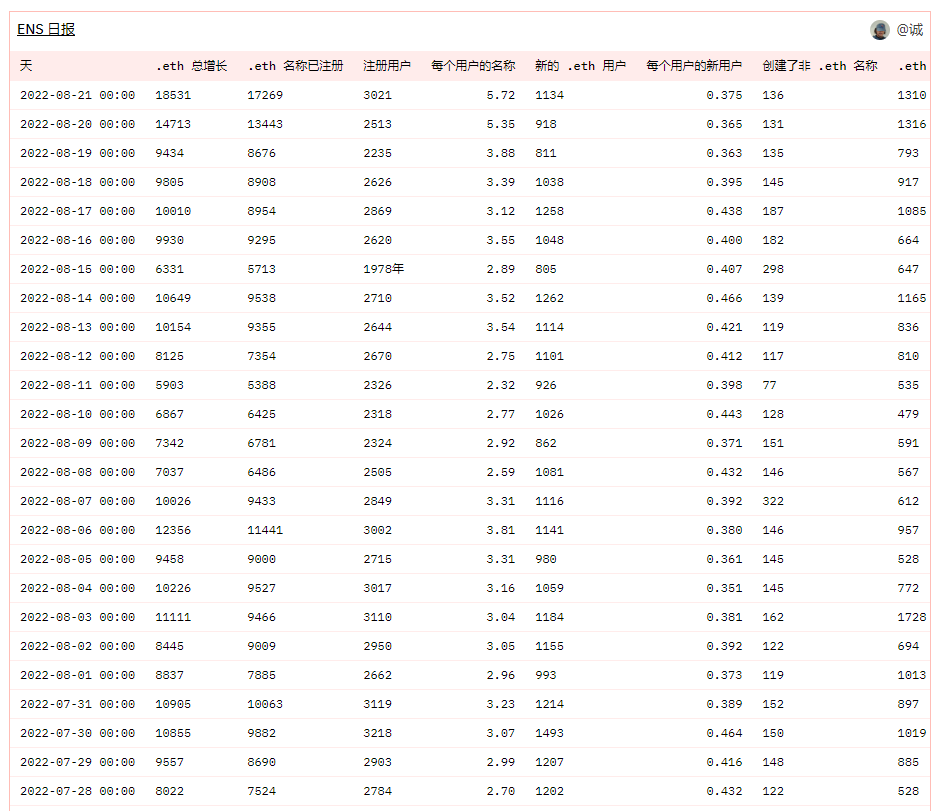Select date cell 2022-08-04 00:00
Screen dimensions: 931x811
click(78, 588)
